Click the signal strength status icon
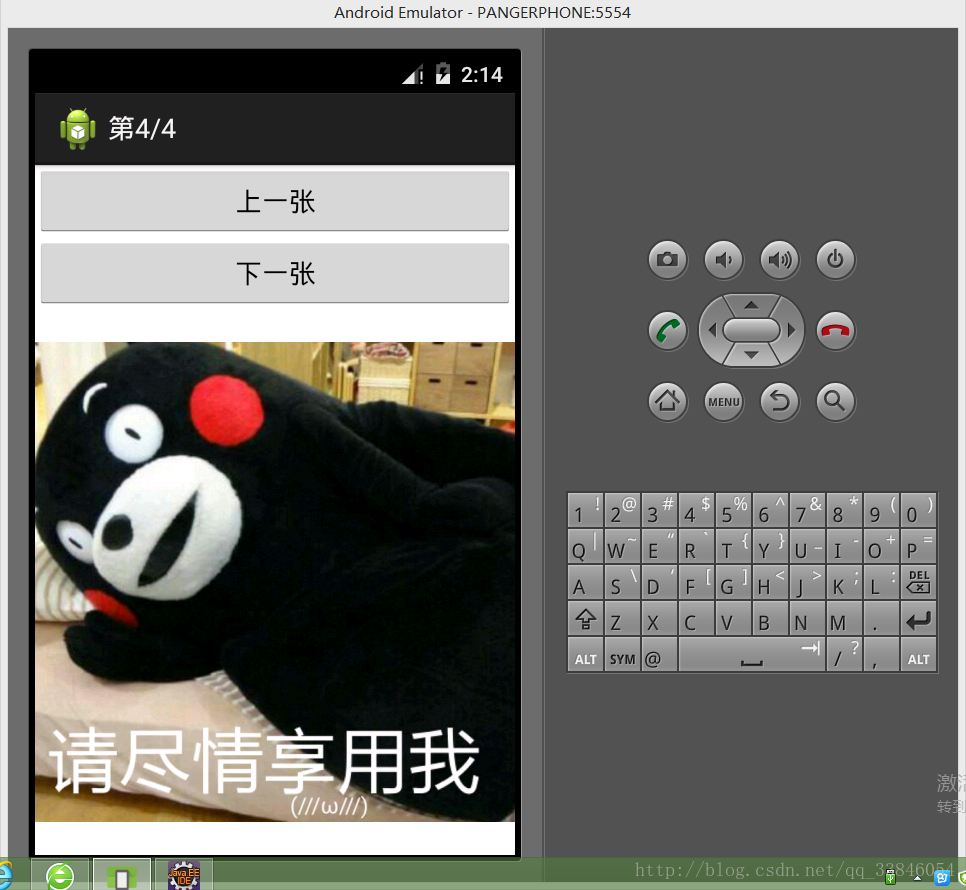Image resolution: width=966 pixels, height=890 pixels. [x=413, y=74]
